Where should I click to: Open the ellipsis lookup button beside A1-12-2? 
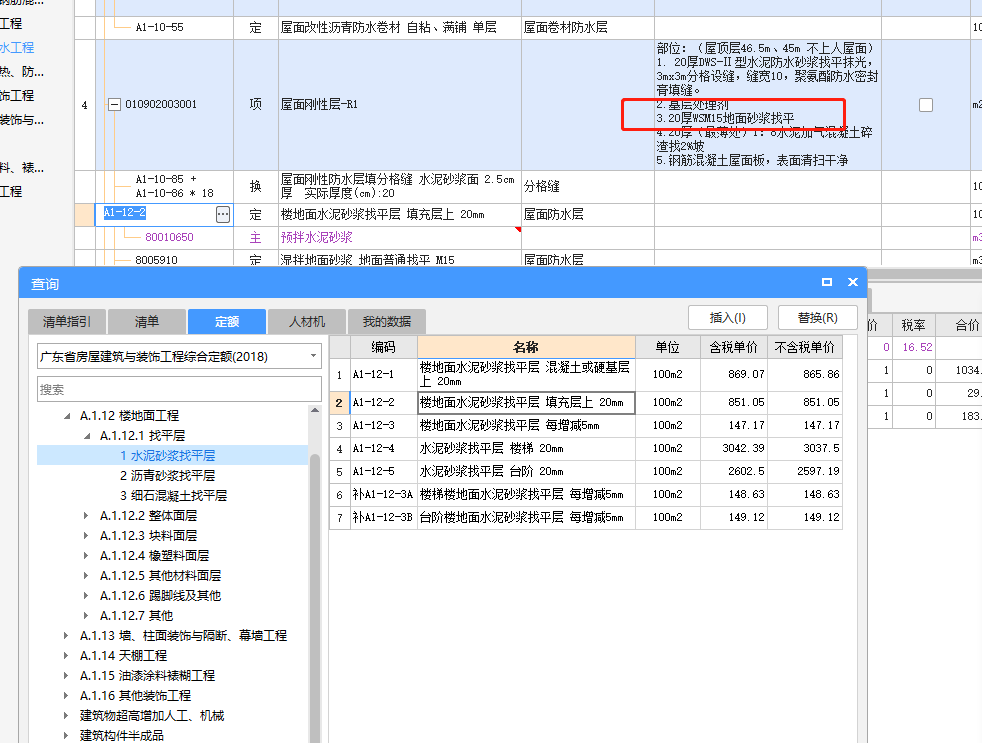pos(222,215)
